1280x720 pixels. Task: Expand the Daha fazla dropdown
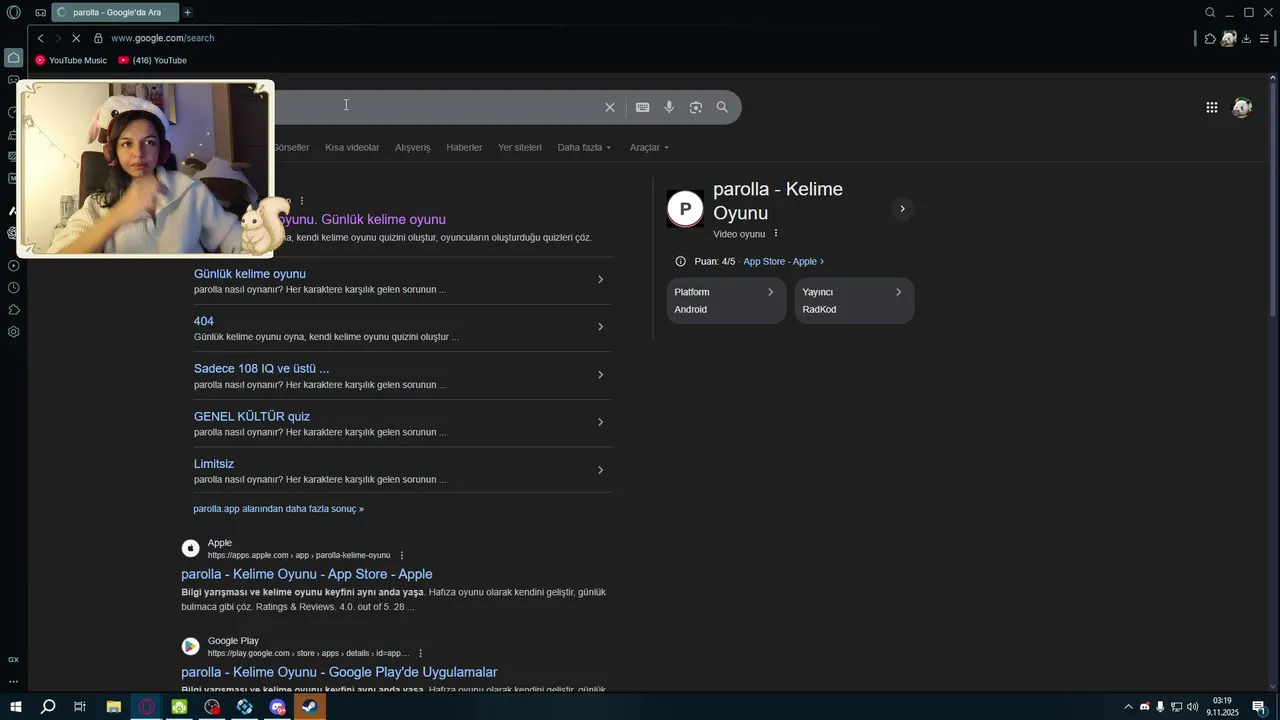pos(584,147)
